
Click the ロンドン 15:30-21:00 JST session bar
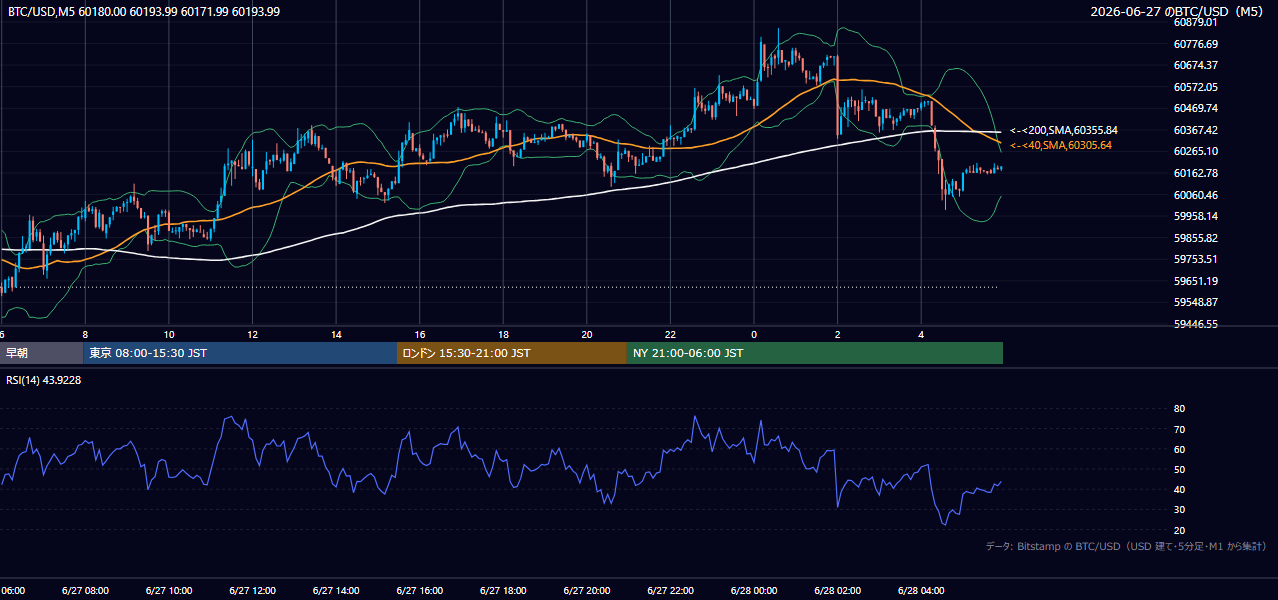512,353
